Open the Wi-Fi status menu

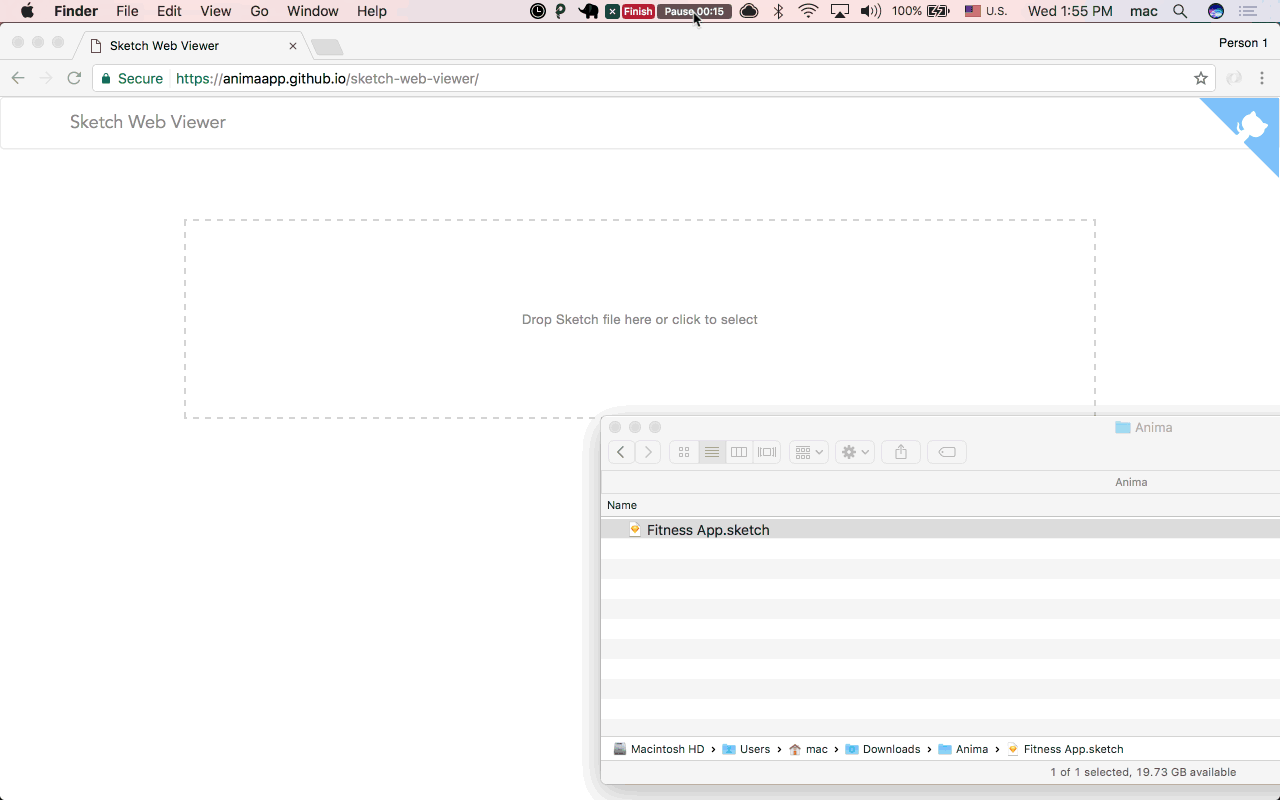point(808,11)
